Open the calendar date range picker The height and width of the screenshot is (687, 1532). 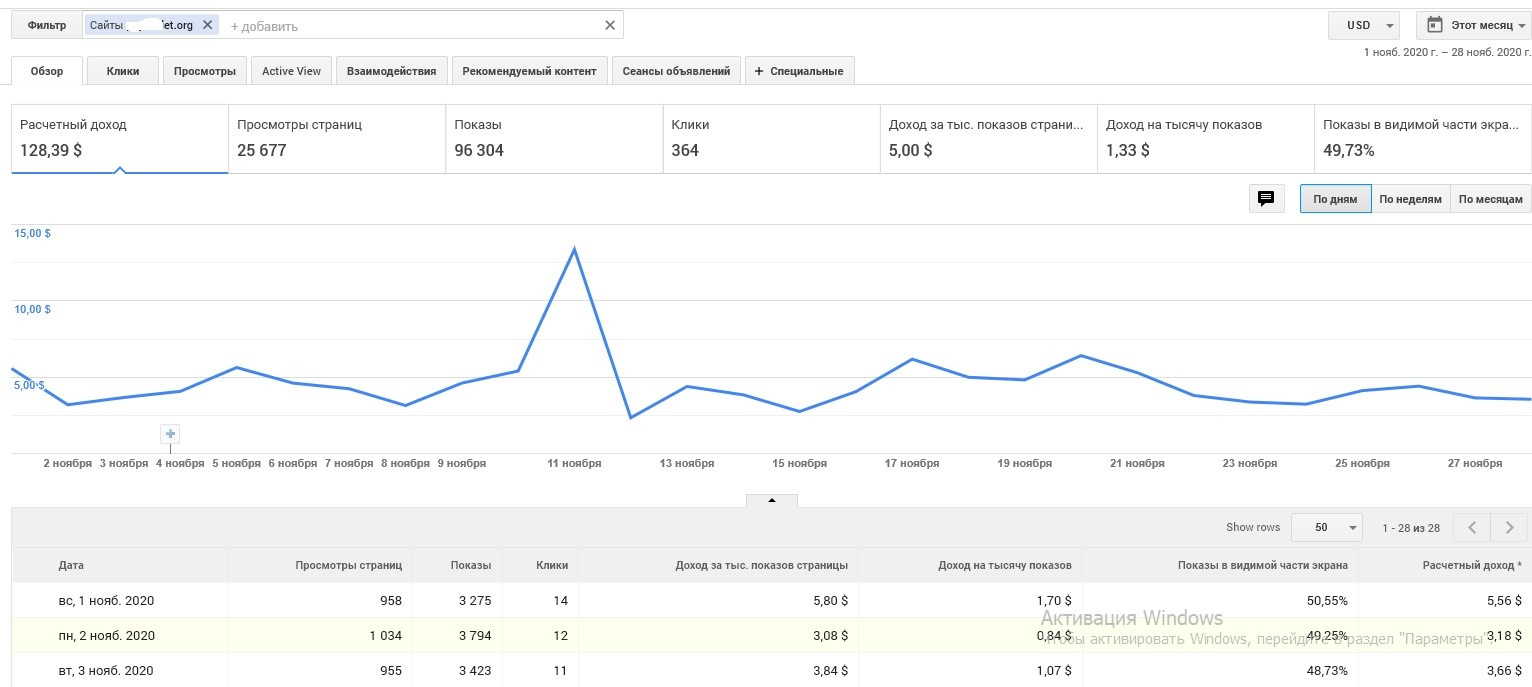[1473, 25]
